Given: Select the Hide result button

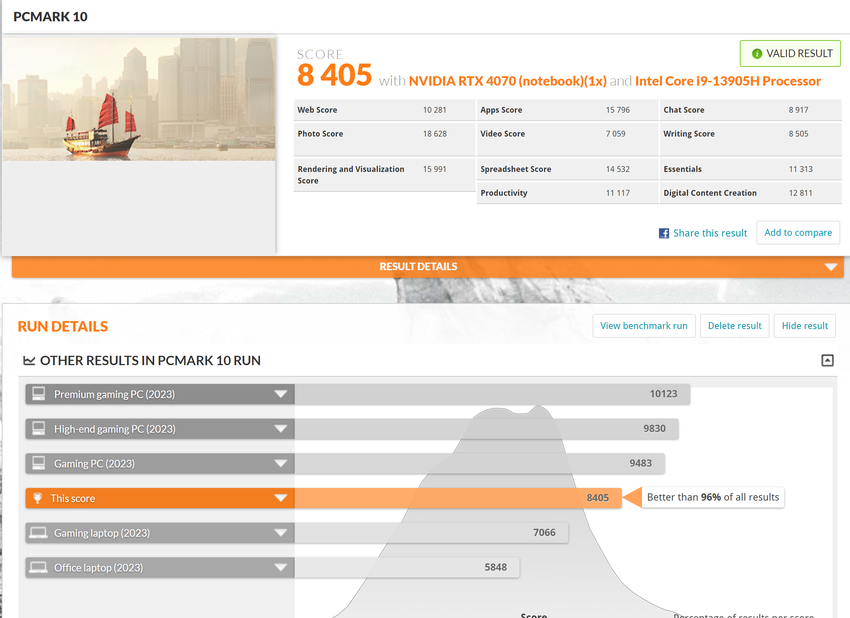Looking at the screenshot, I should click(804, 326).
